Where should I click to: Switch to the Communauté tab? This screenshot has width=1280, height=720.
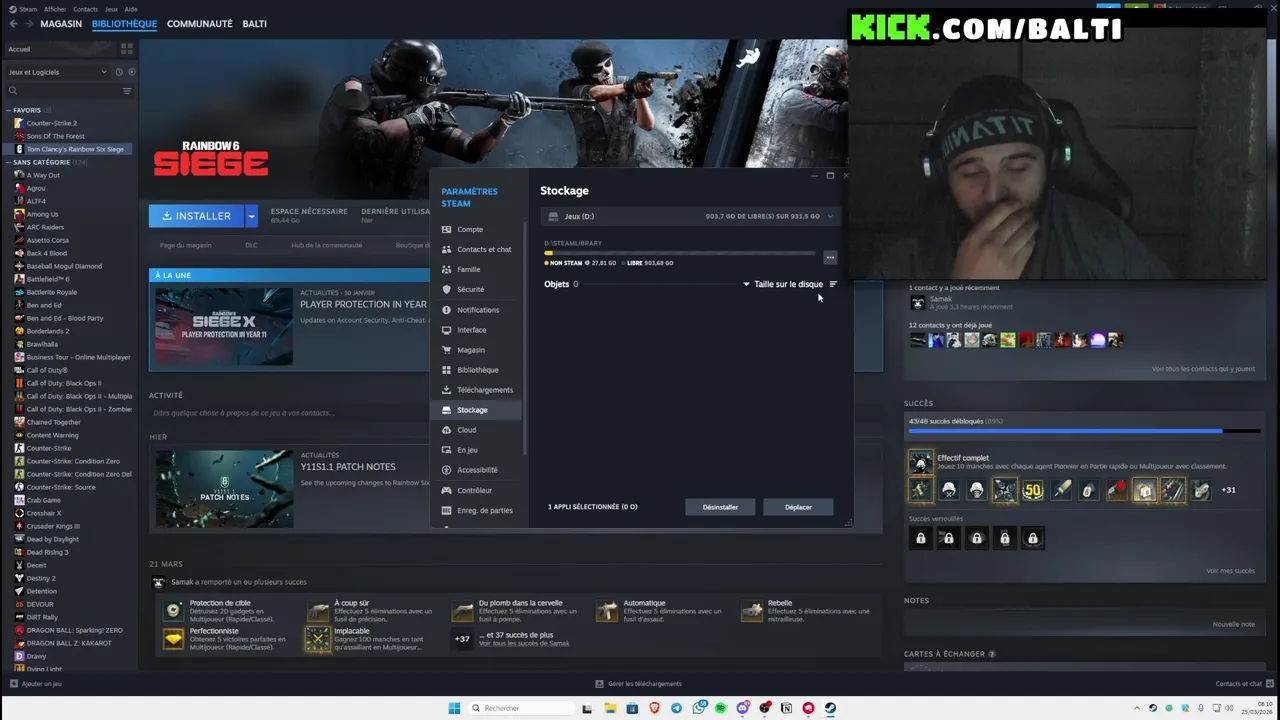(200, 23)
